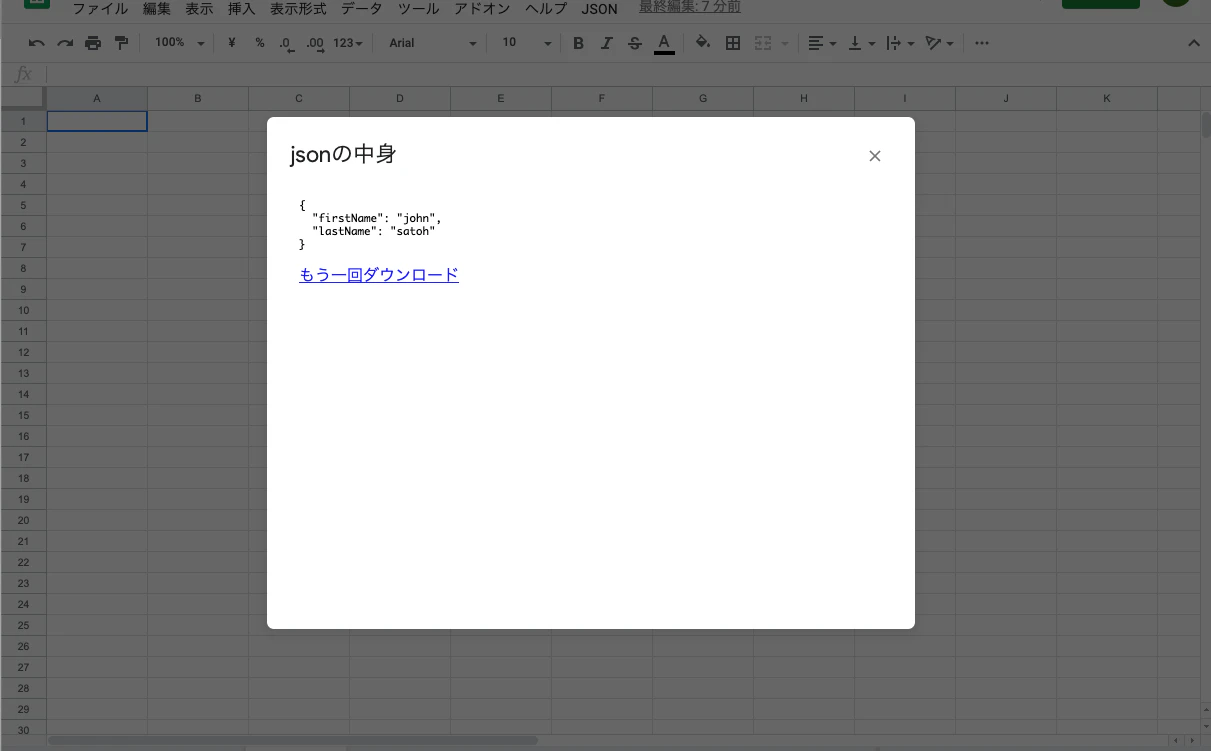
Task: Open the Arial font dropdown
Action: (432, 43)
